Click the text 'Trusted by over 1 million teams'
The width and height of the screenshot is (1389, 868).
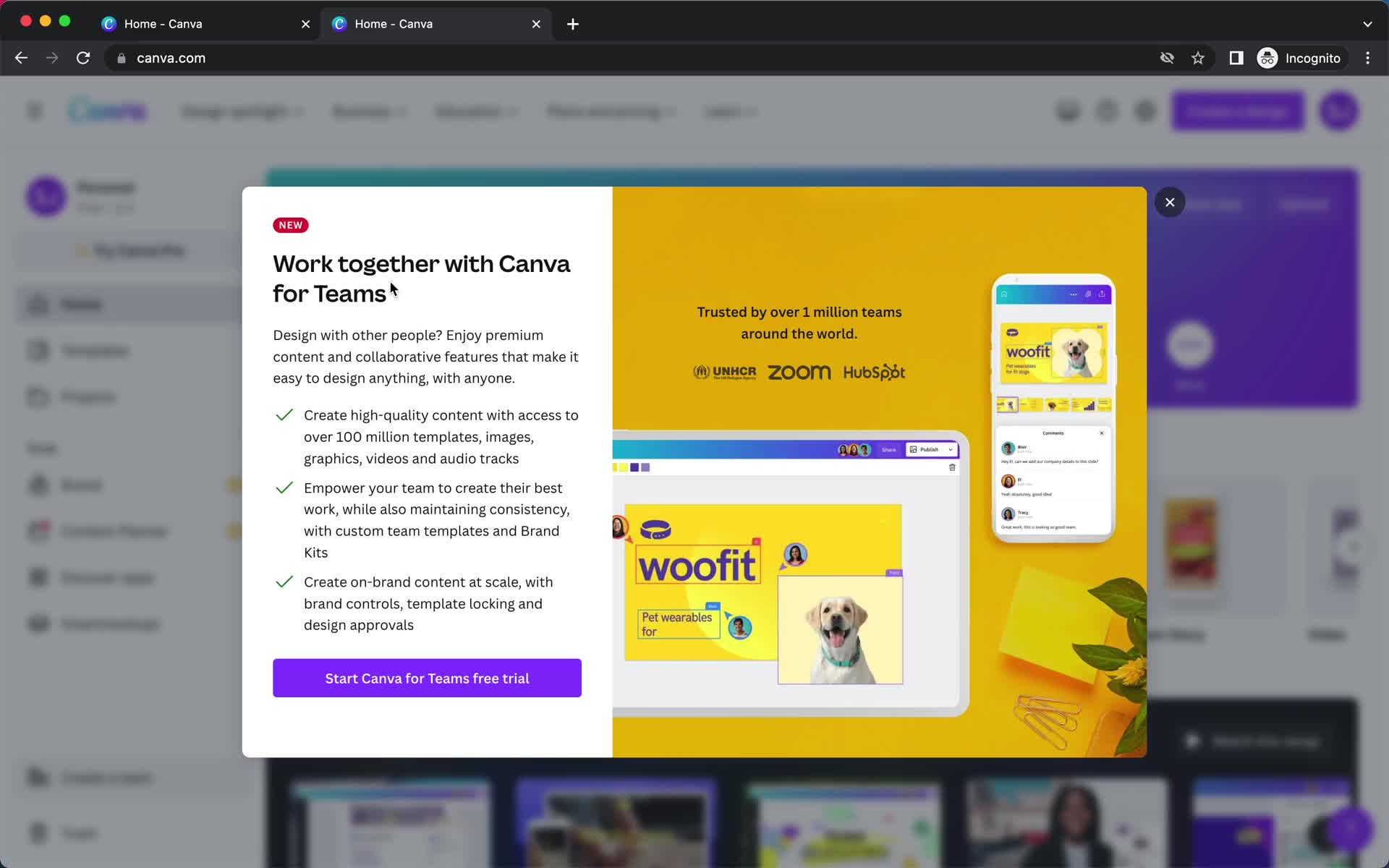(799, 312)
